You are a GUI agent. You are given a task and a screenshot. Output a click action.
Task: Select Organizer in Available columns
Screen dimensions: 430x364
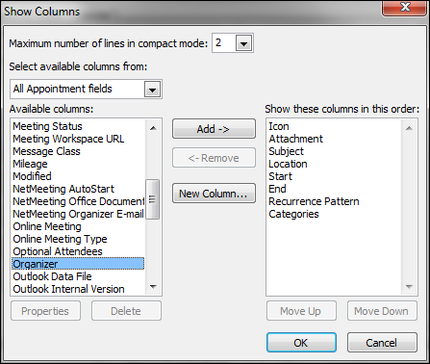78,264
